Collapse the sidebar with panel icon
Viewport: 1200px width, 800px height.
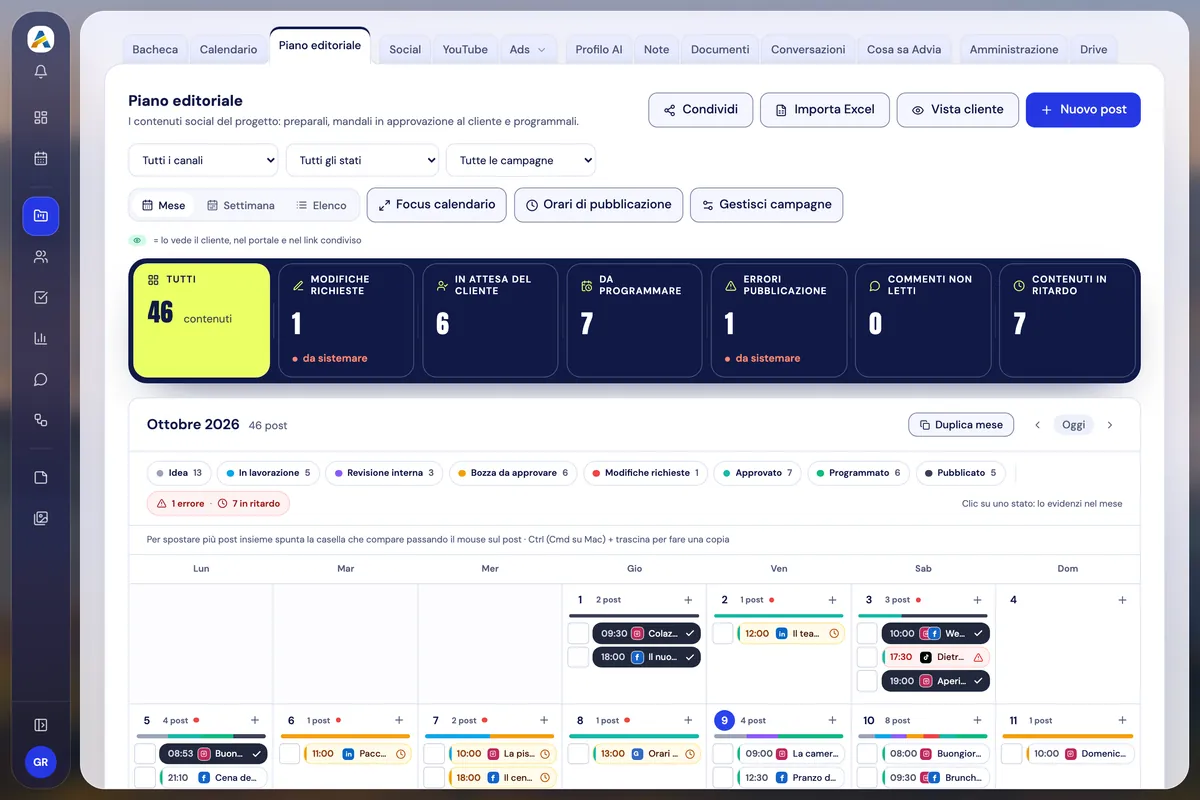click(x=41, y=724)
